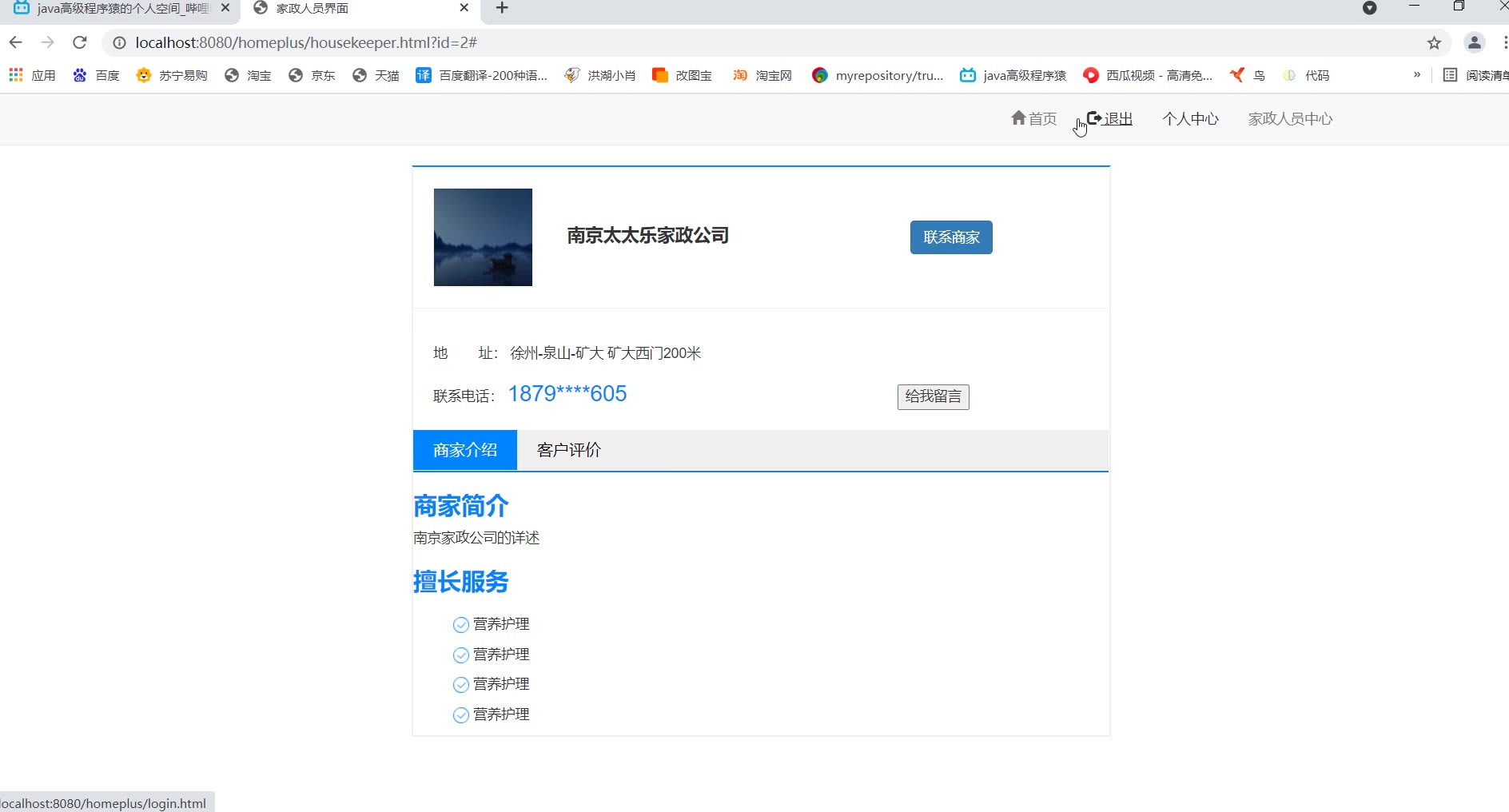Screen dimensions: 1509x812
Task: Open the 百度 bookmark
Action: (96, 75)
